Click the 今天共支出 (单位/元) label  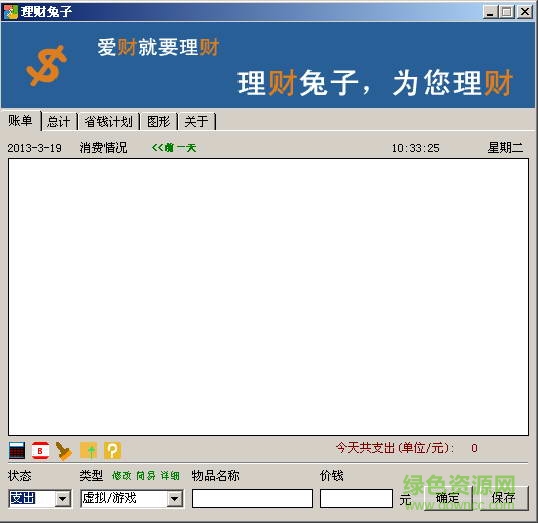coord(395,448)
